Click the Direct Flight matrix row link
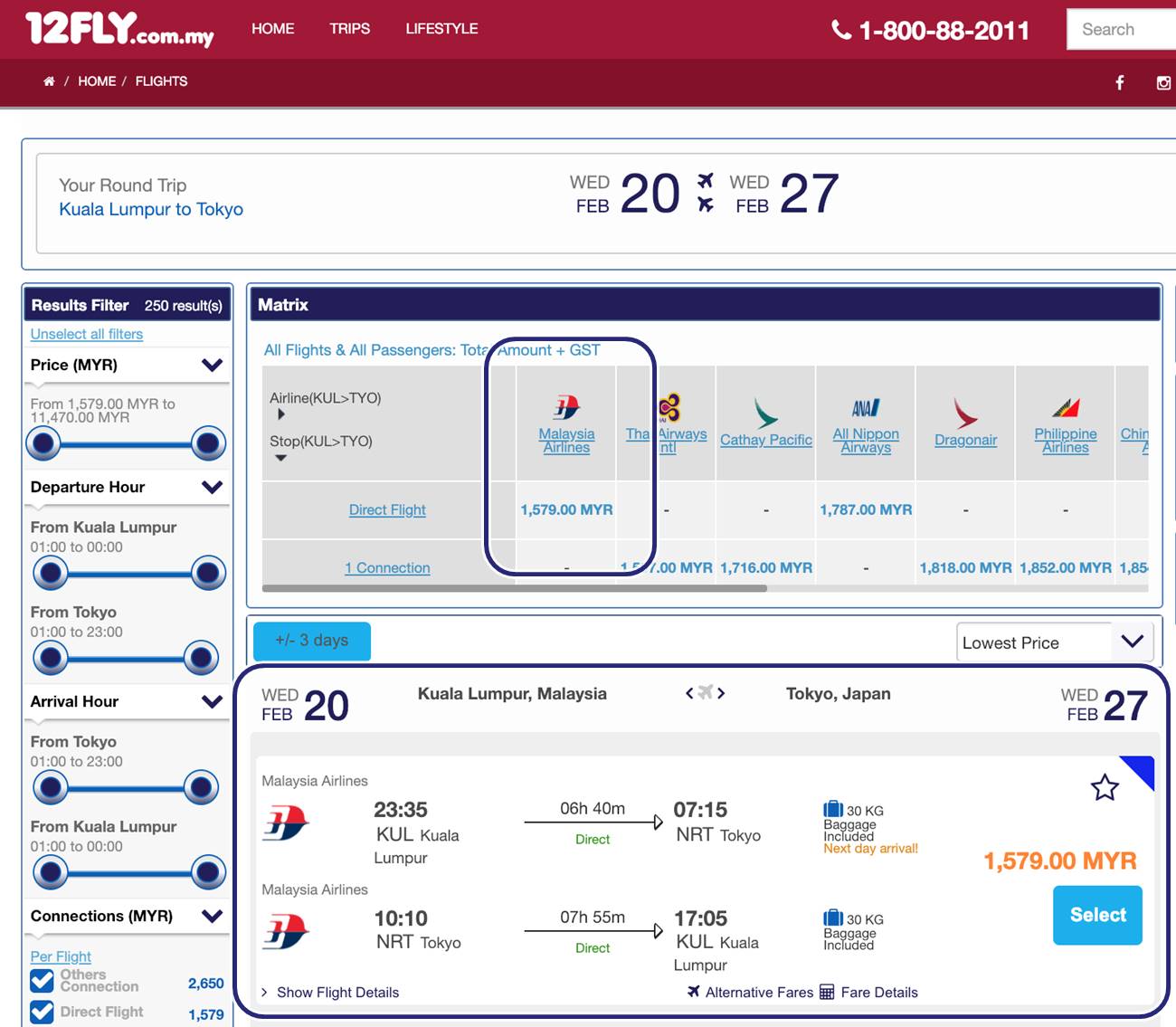Screen dimensions: 1176x1027 coord(387,510)
